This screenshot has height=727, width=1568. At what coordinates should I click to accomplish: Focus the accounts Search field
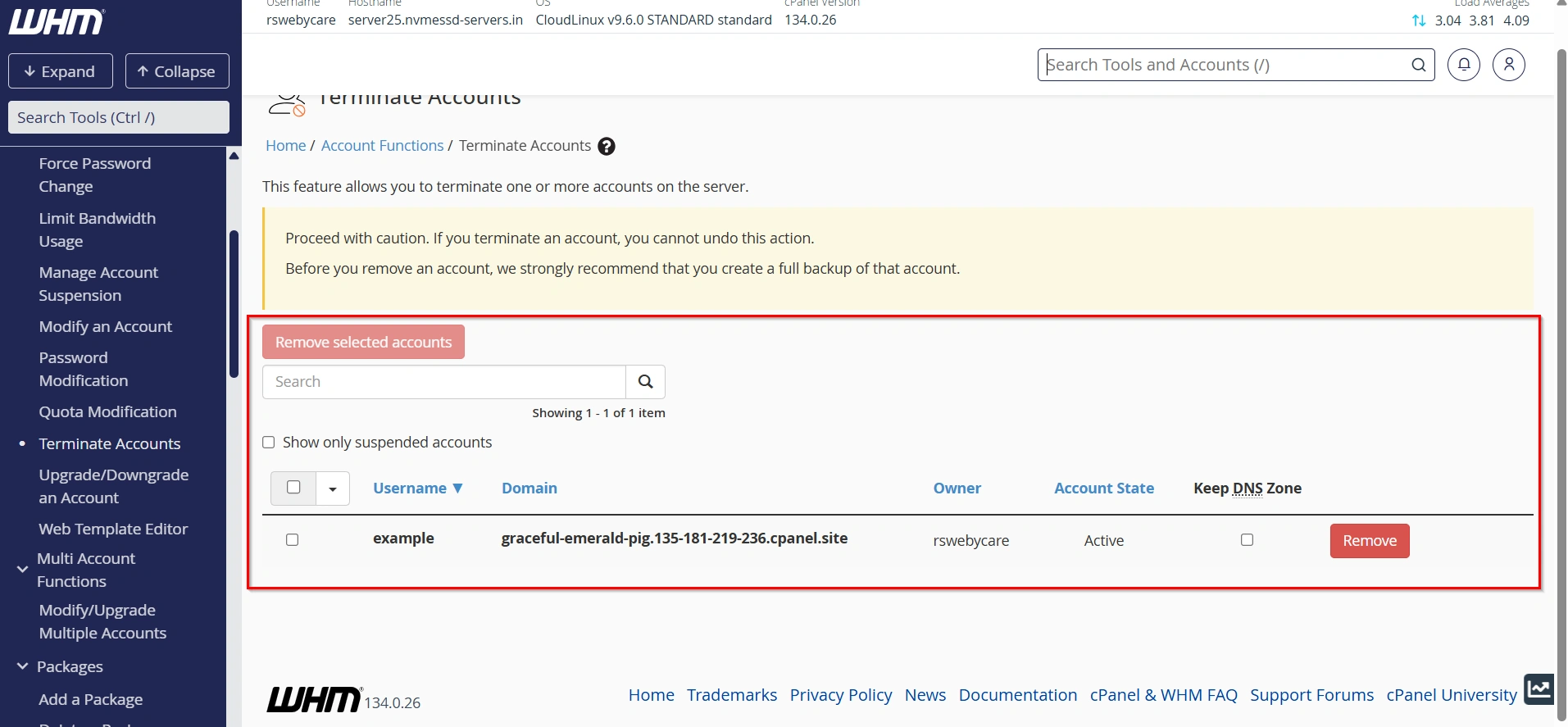pyautogui.click(x=444, y=382)
